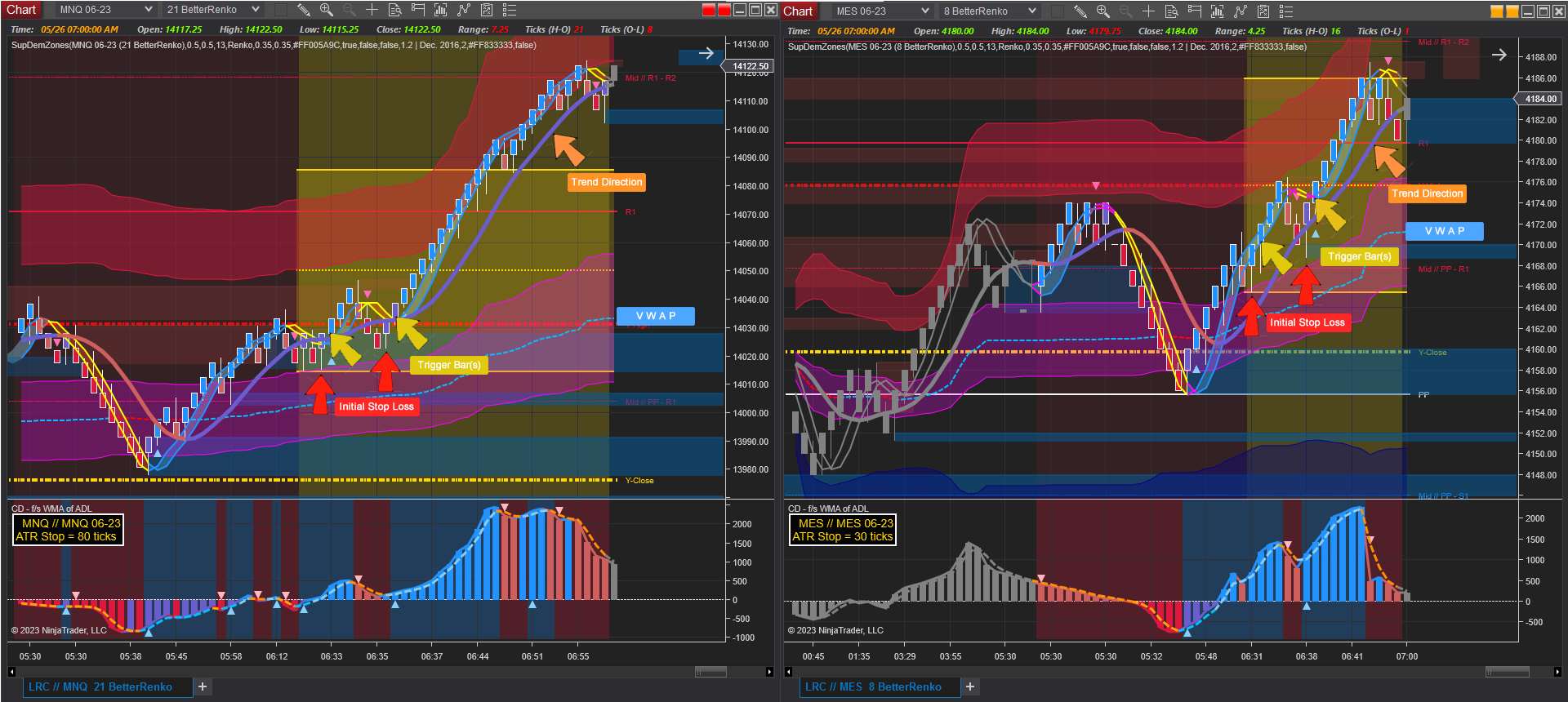
Task: Open the Strategies dialog in MES chart
Action: pos(1263,11)
